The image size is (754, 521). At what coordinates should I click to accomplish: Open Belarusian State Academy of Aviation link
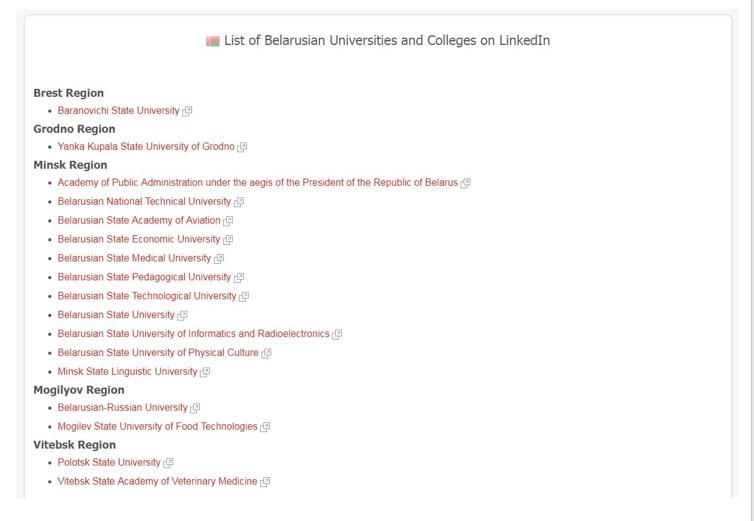tap(139, 220)
